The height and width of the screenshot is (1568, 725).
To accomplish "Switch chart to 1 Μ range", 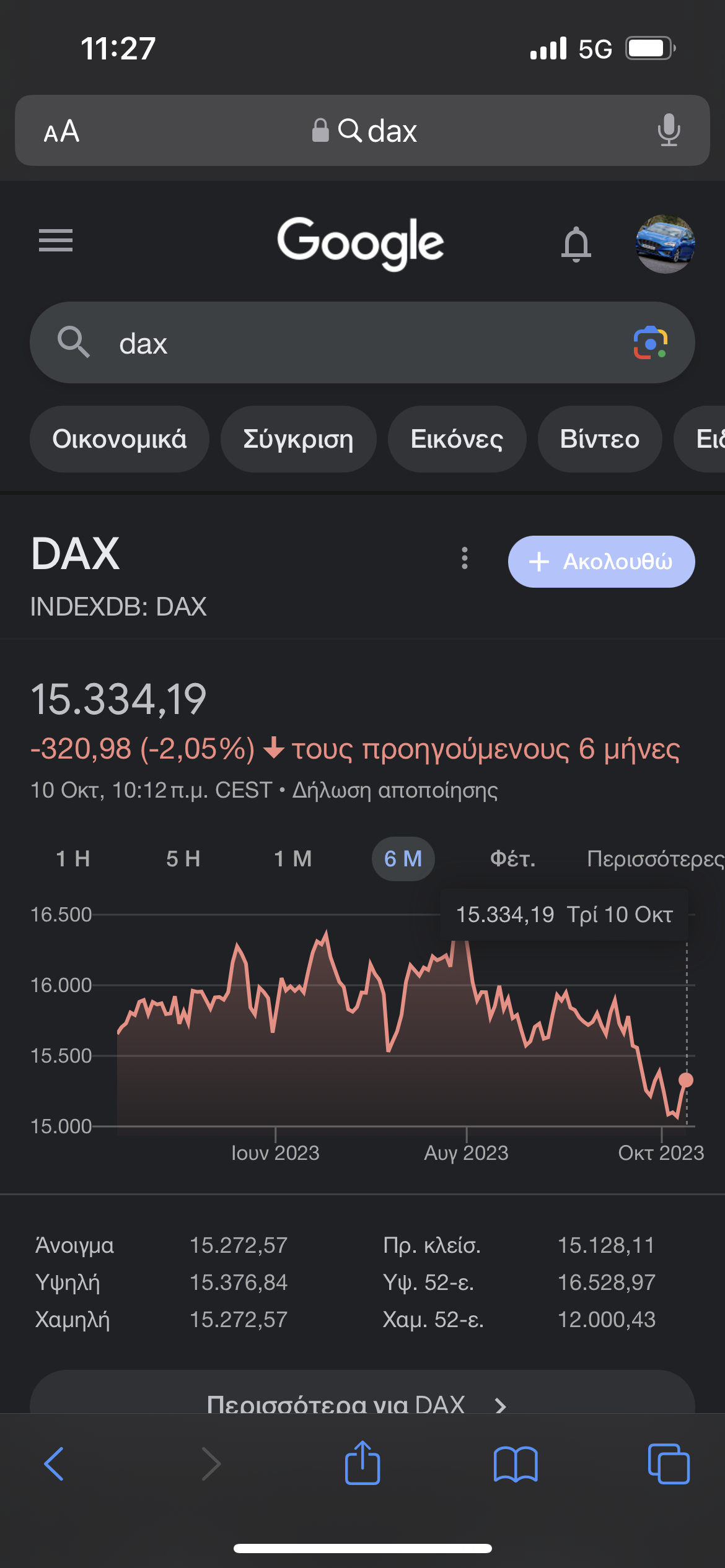I will pyautogui.click(x=293, y=859).
